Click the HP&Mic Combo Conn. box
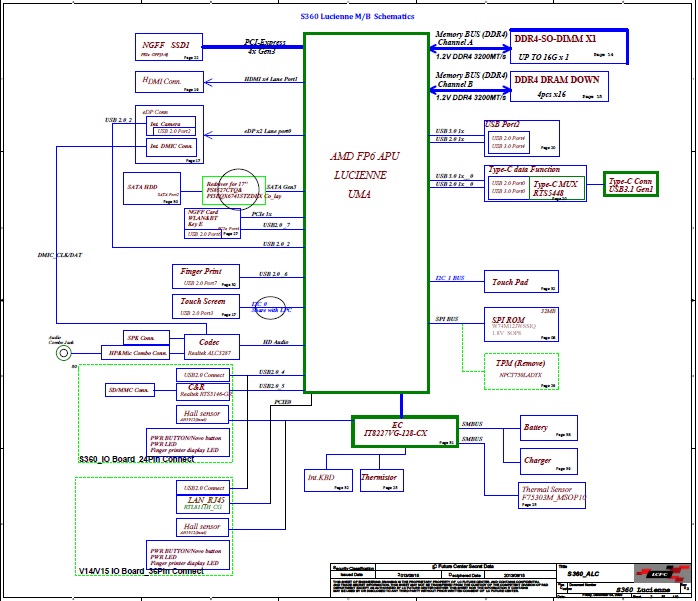698x601 pixels. [136, 353]
